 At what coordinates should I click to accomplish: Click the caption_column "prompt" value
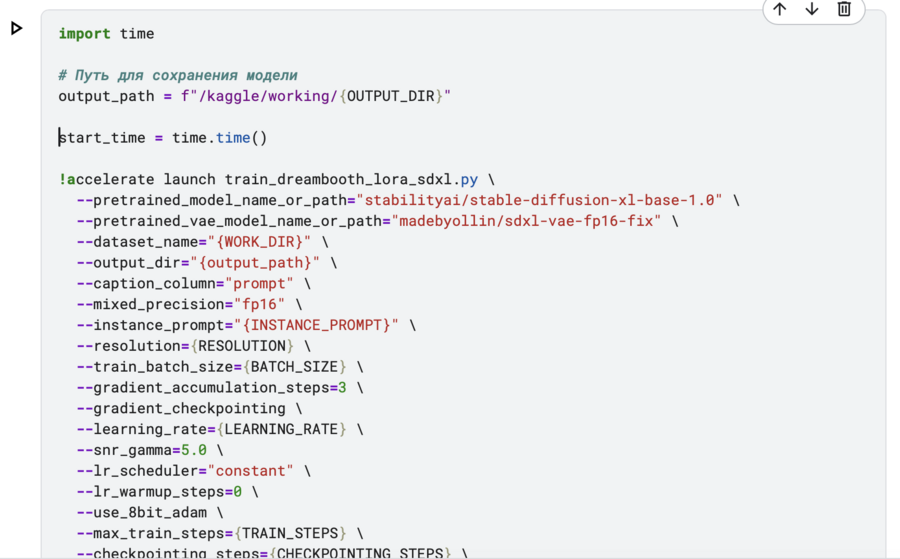point(259,284)
